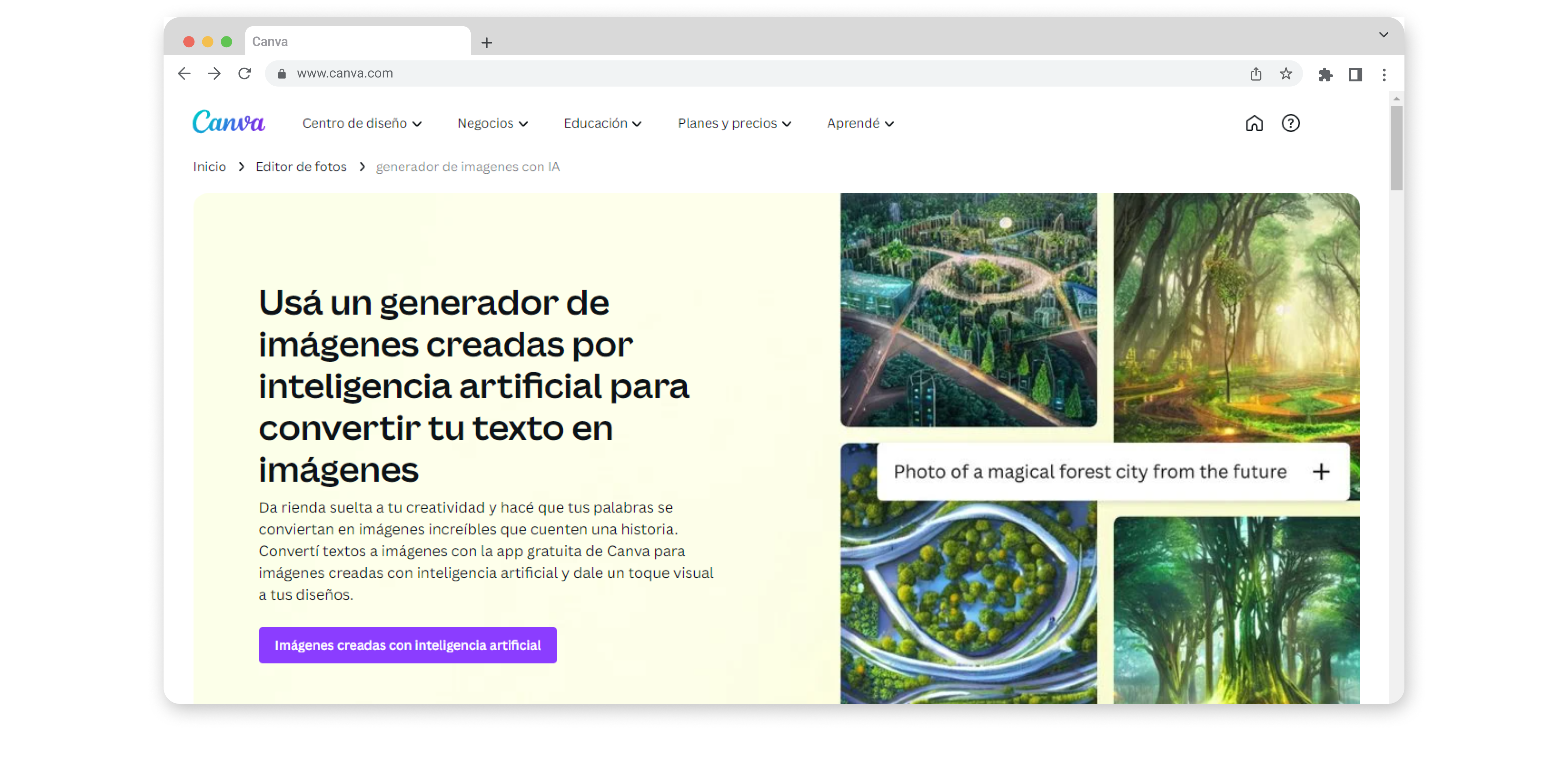Expand the Negocios dropdown

coord(492,123)
